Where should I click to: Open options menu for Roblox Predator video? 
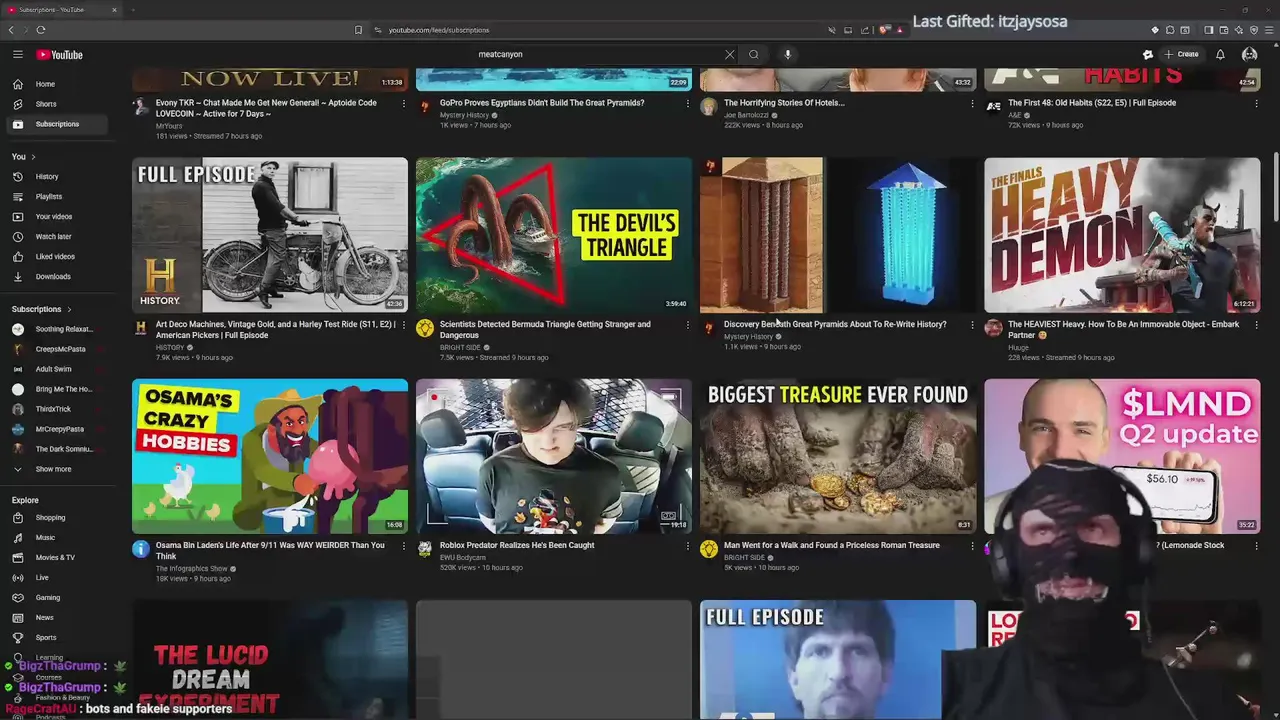point(688,546)
